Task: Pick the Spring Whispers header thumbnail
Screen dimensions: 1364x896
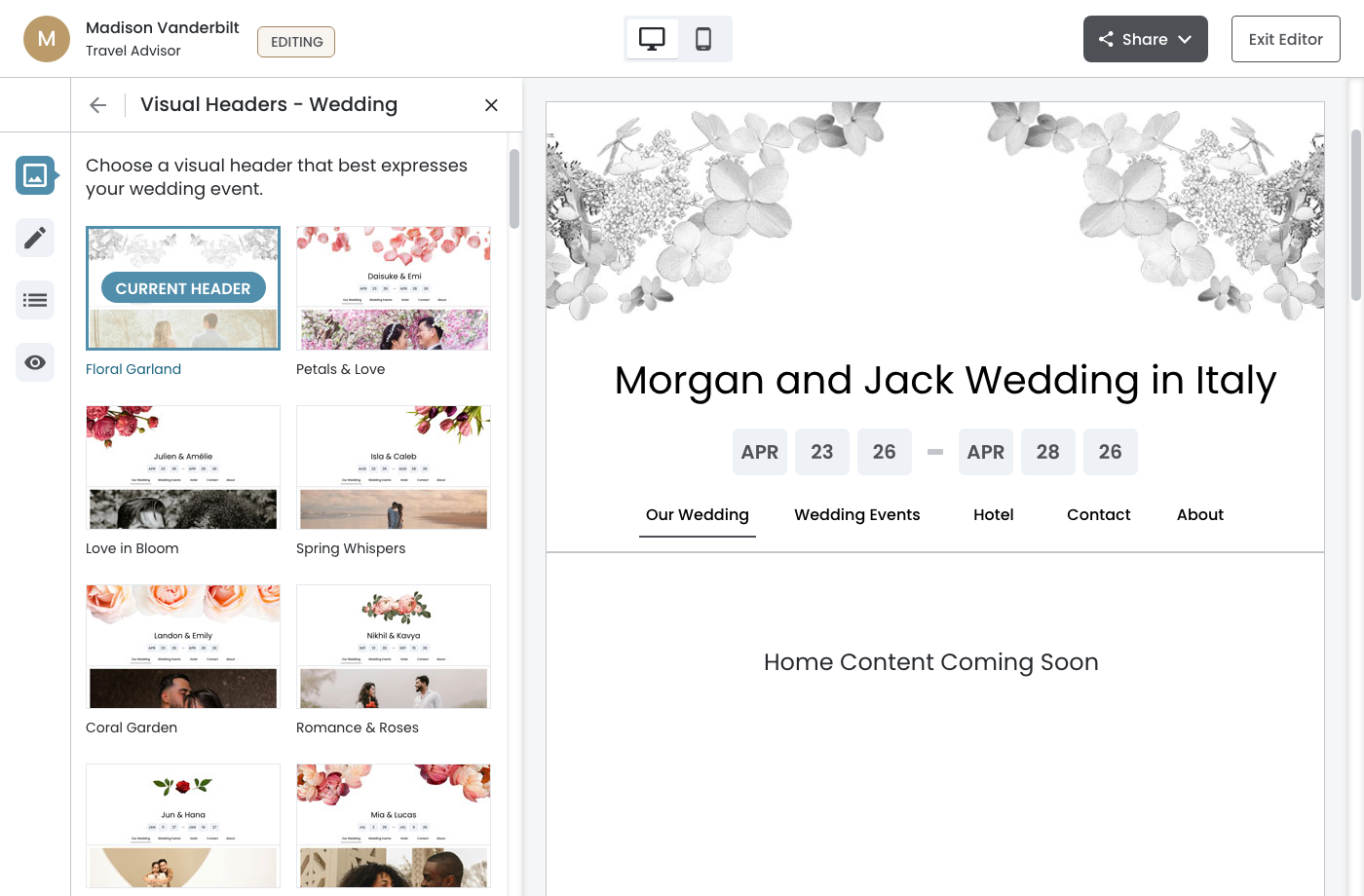Action: coord(394,467)
